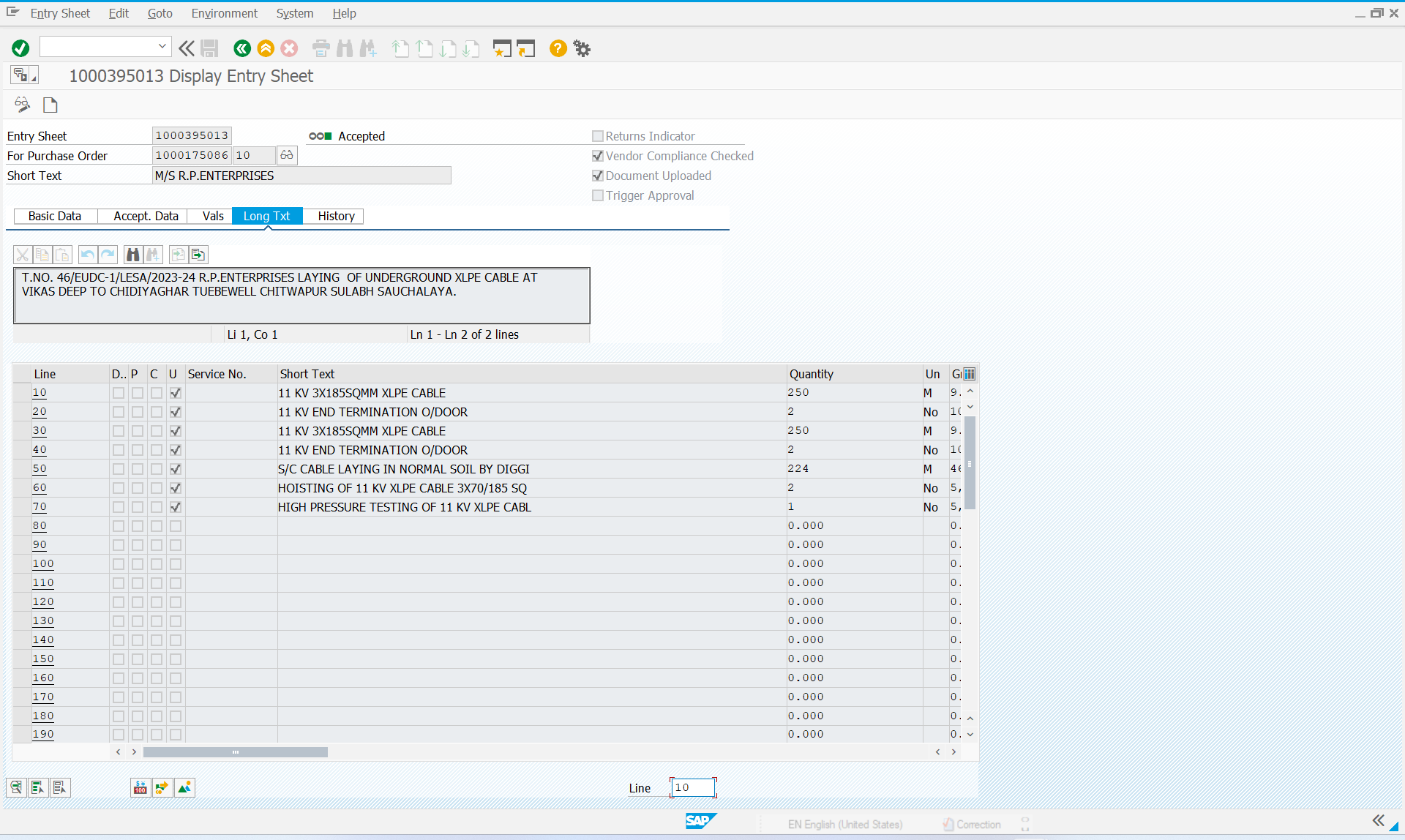1405x840 pixels.
Task: Switch to the History tab
Action: tap(336, 216)
